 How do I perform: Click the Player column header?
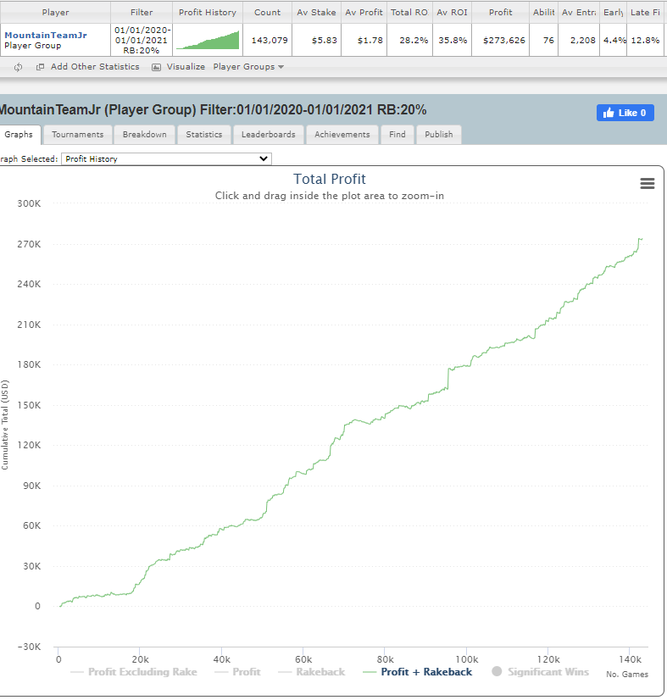[55, 12]
